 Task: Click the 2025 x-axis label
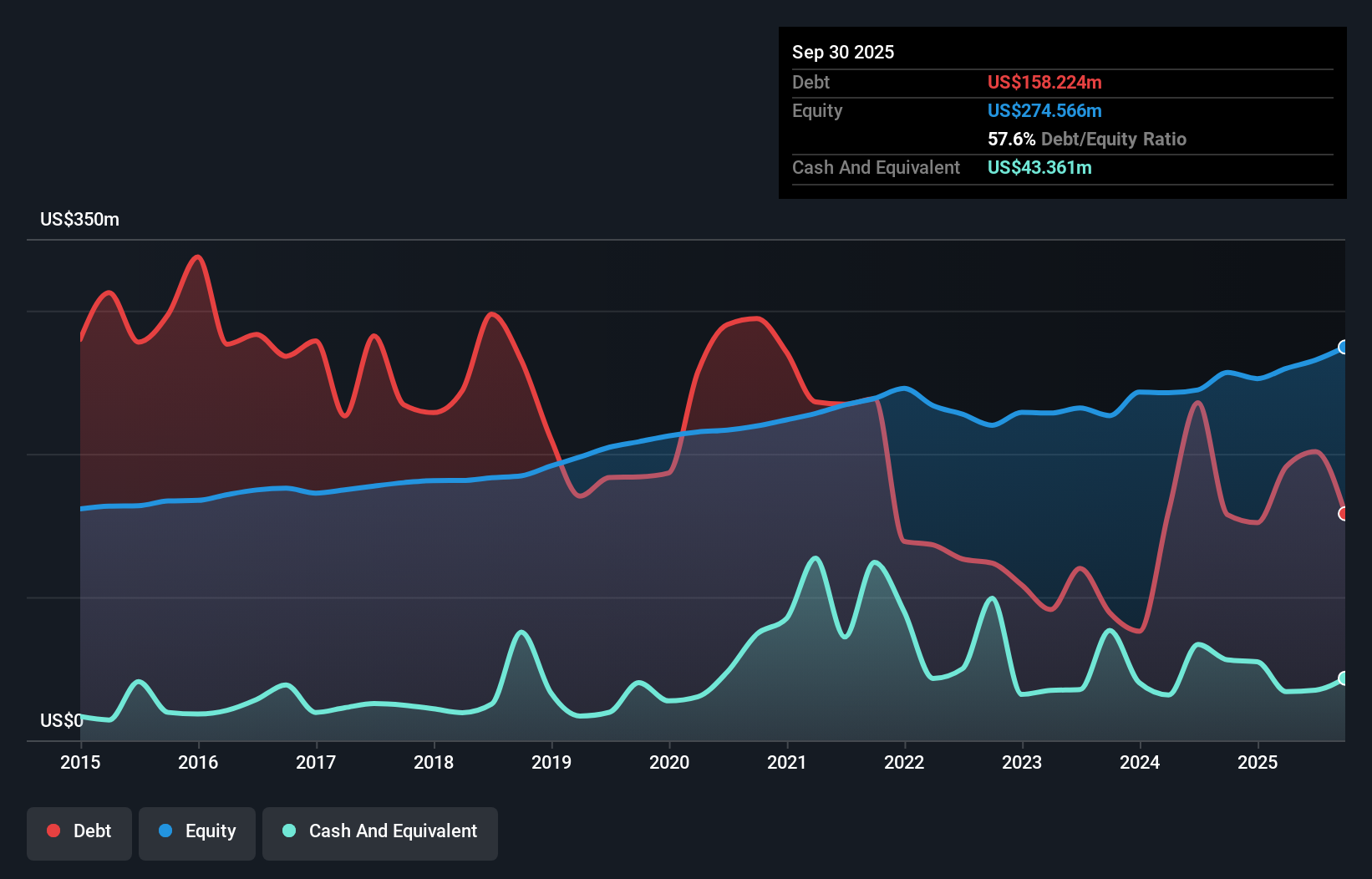tap(1258, 762)
